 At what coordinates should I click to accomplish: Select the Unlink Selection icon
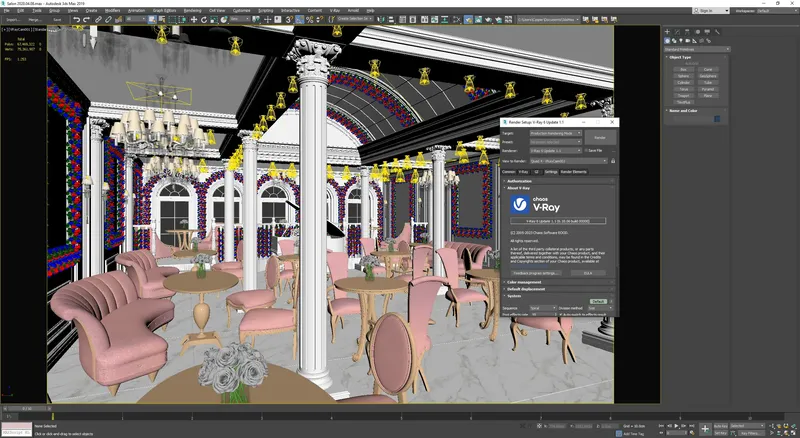click(x=108, y=20)
